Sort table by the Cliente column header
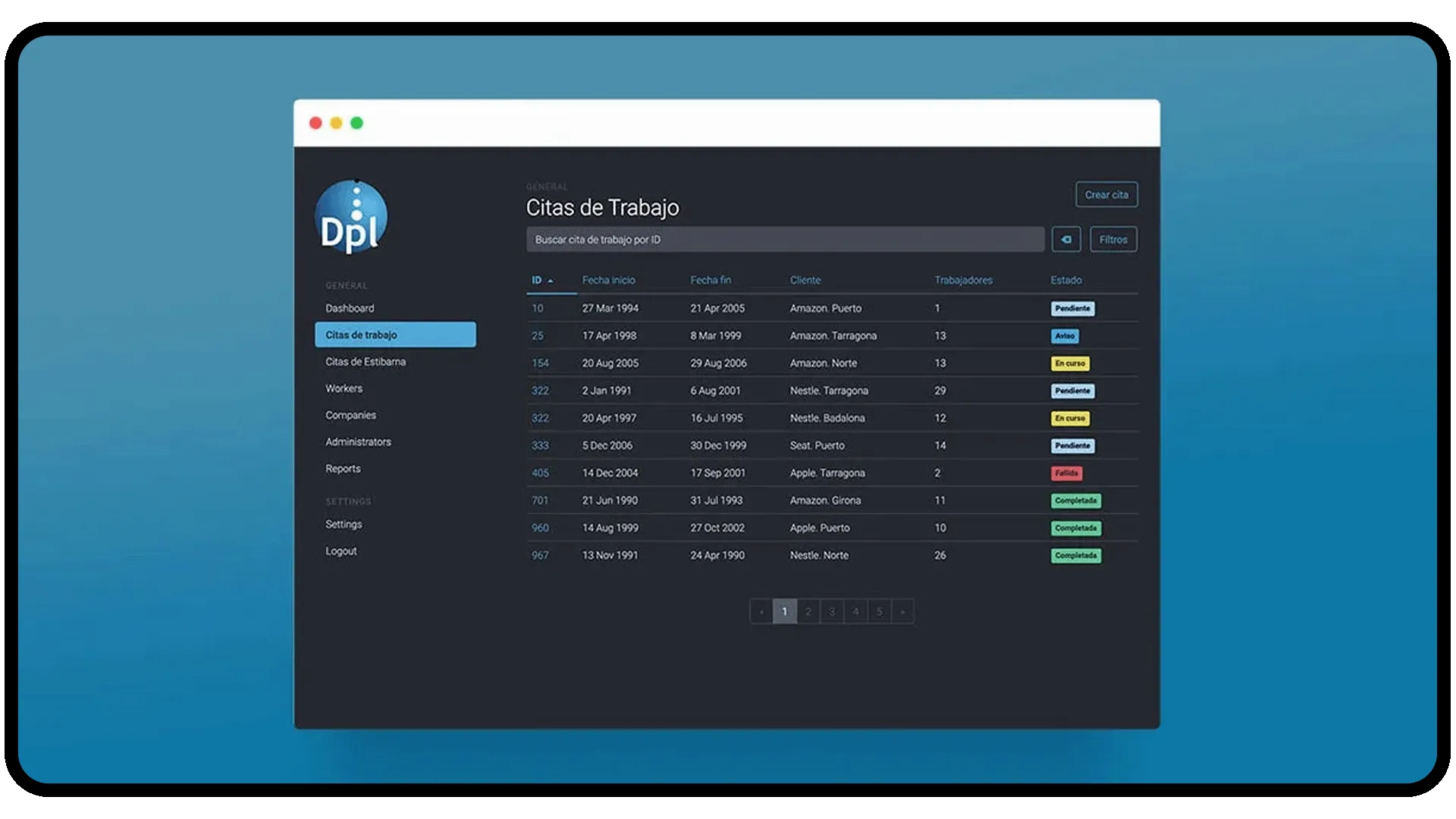The width and height of the screenshot is (1456, 819). (806, 280)
